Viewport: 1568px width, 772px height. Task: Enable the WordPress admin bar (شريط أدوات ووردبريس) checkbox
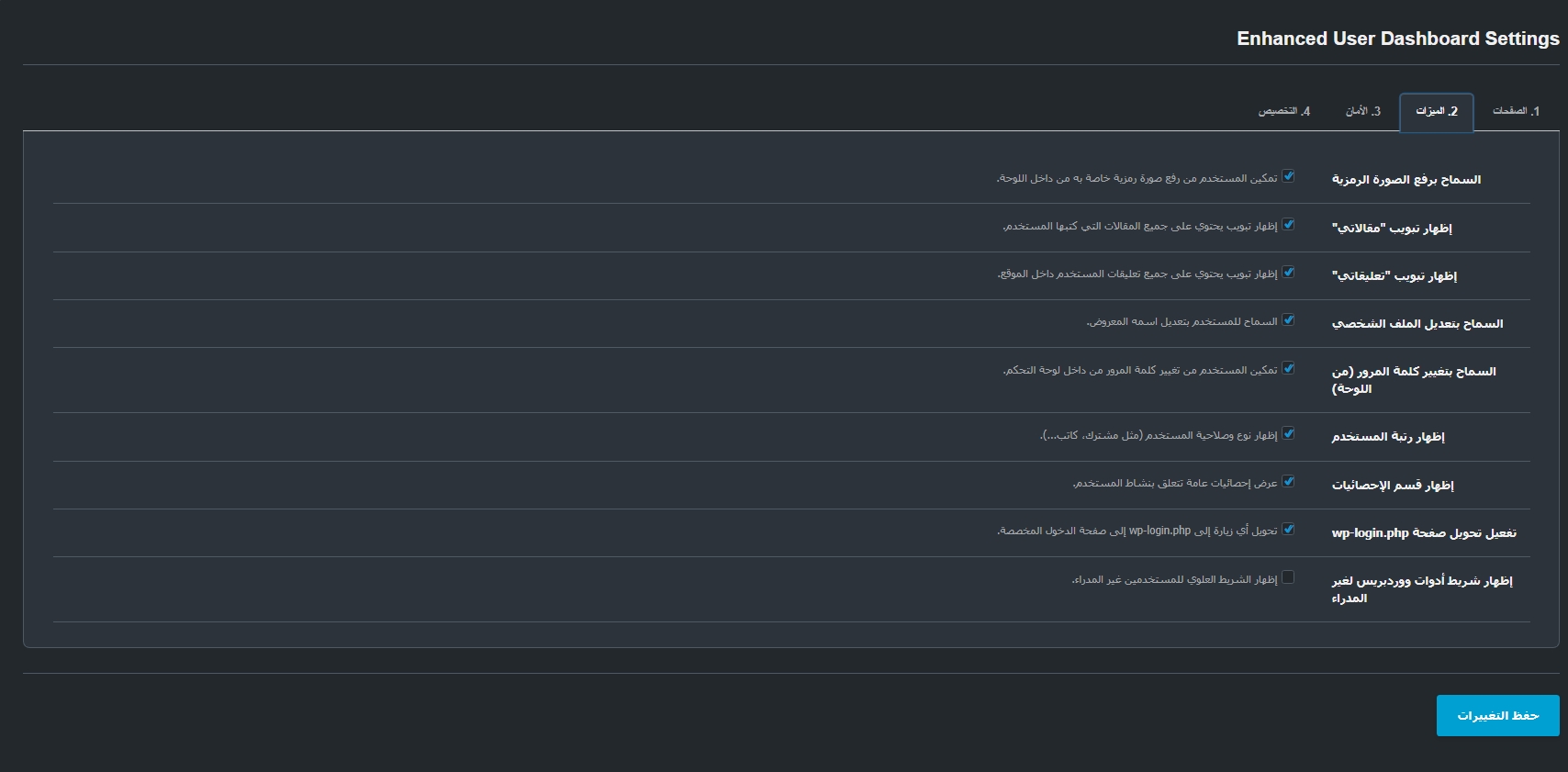pyautogui.click(x=1288, y=577)
